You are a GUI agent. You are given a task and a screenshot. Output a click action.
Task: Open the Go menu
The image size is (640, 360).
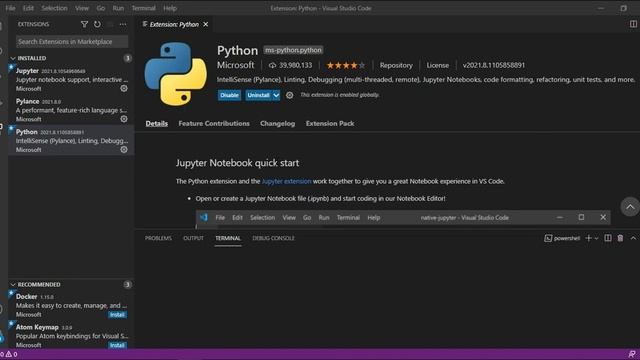100,8
